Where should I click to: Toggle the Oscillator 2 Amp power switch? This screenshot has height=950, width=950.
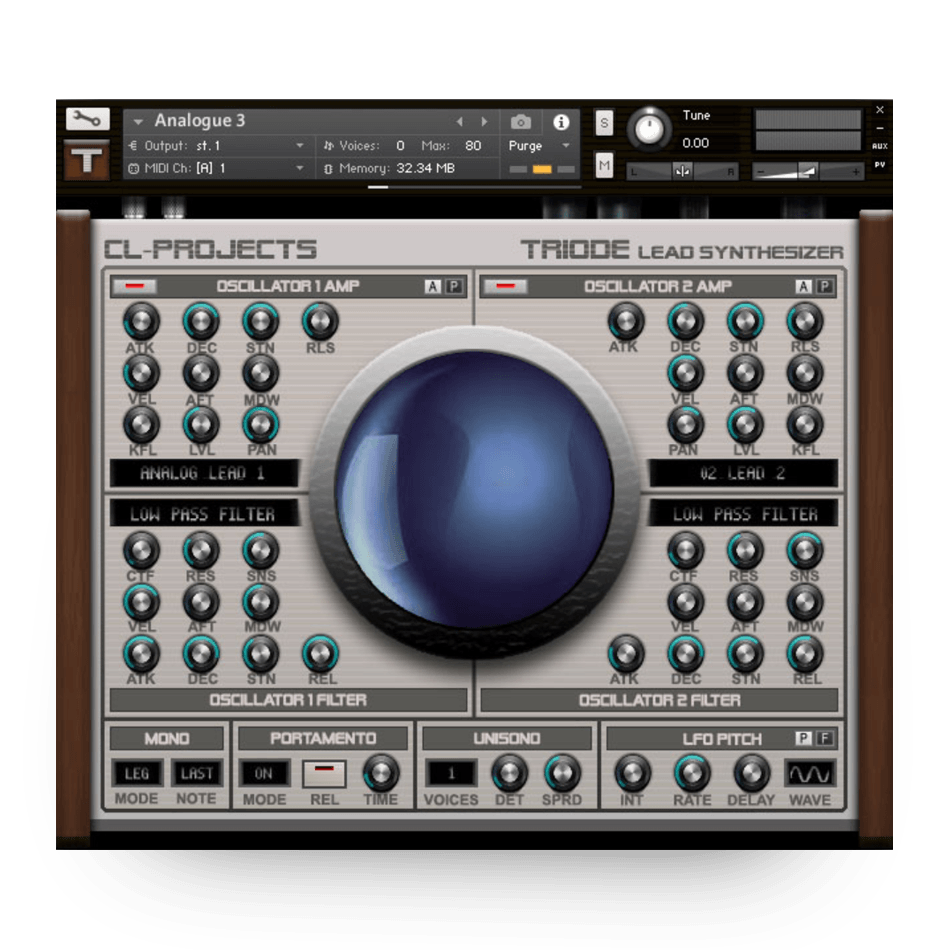(x=504, y=287)
